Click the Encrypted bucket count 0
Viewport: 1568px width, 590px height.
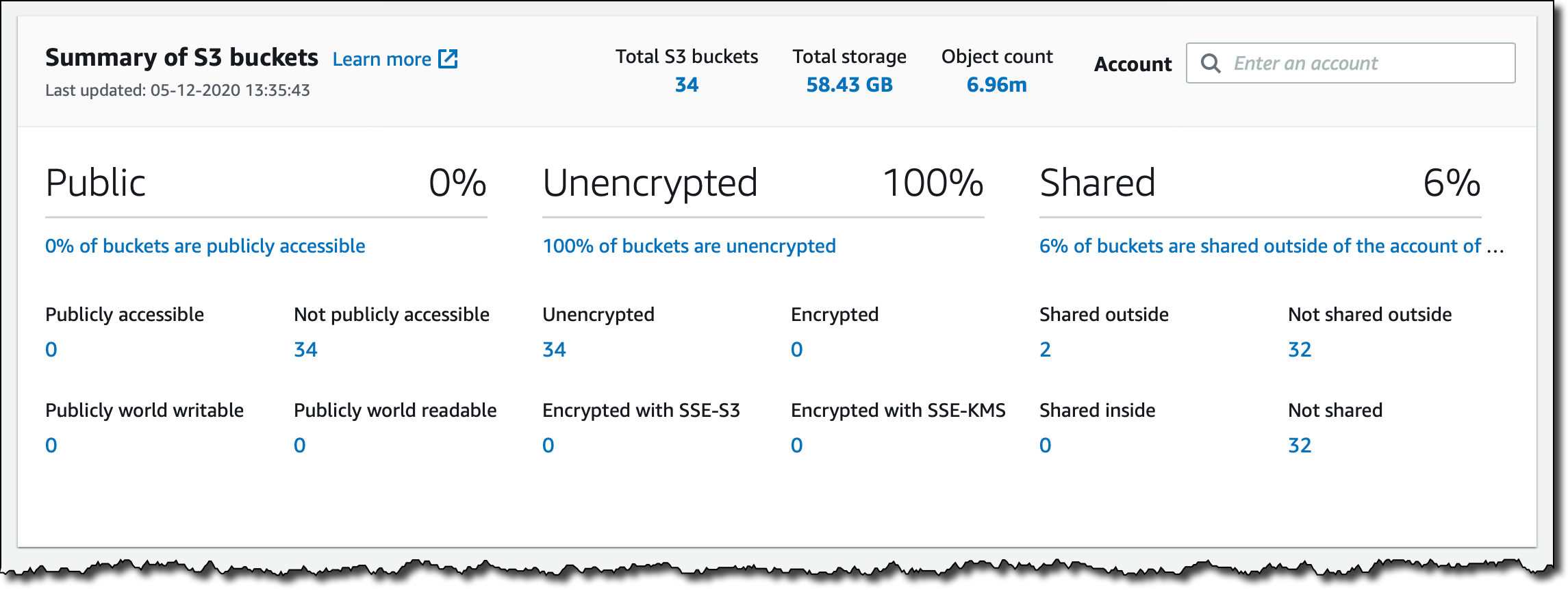tap(796, 350)
